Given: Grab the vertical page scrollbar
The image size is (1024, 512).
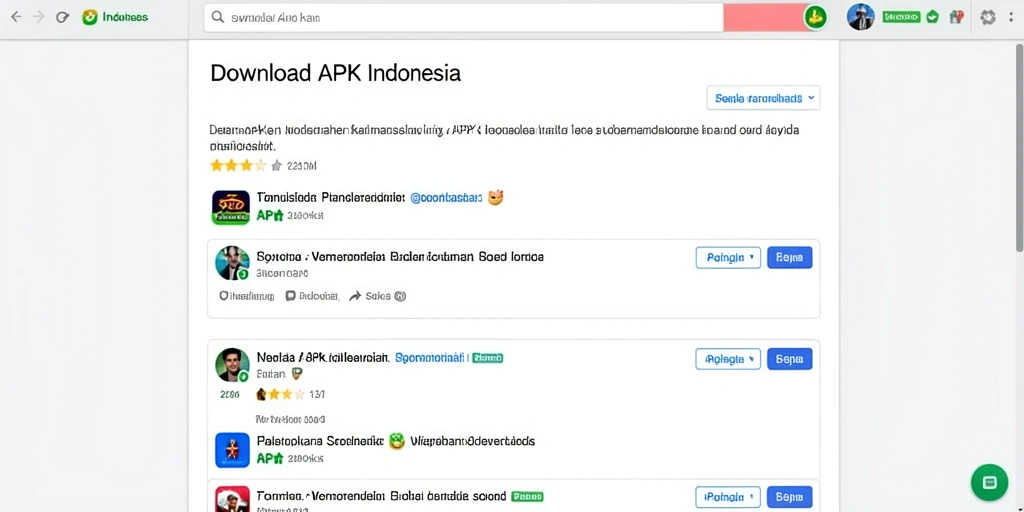Looking at the screenshot, I should pos(1019,147).
